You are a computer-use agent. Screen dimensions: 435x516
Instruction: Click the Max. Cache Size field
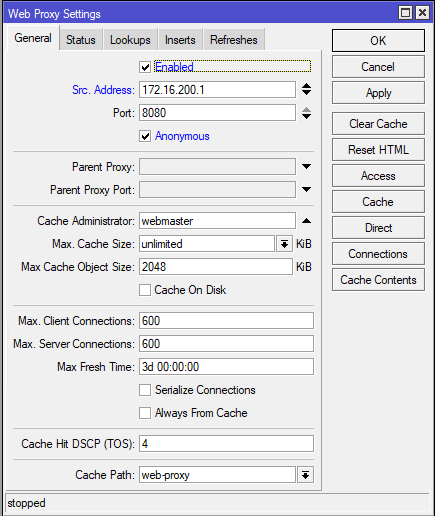[x=207, y=244]
